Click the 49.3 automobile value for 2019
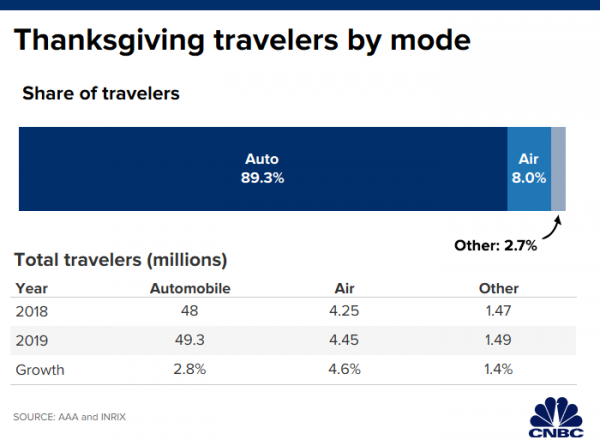 190,340
